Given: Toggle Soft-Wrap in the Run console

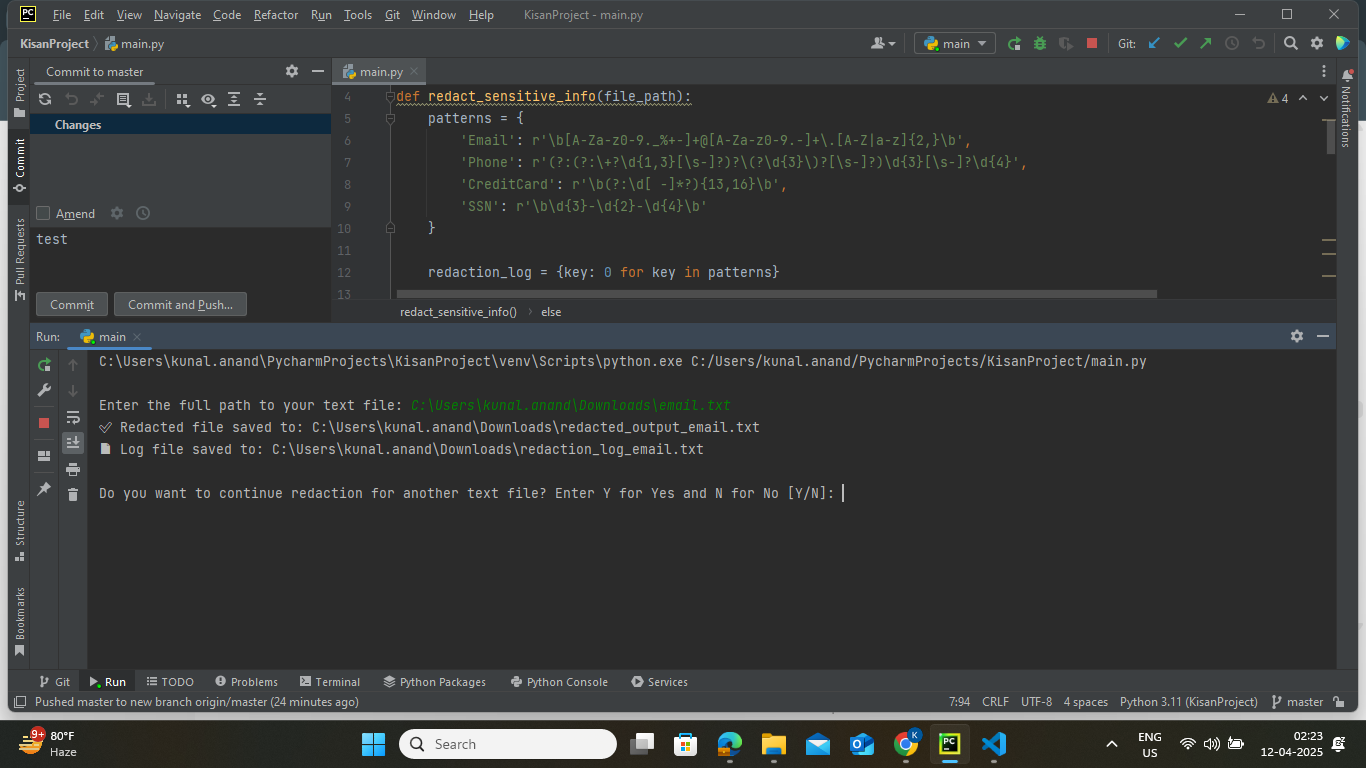Looking at the screenshot, I should pyautogui.click(x=73, y=417).
